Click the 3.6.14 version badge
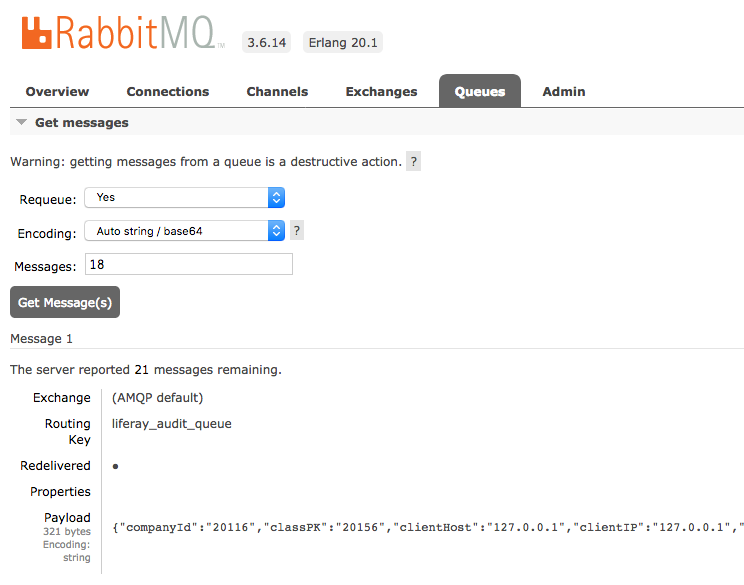Image resolution: width=744 pixels, height=585 pixels. (266, 42)
